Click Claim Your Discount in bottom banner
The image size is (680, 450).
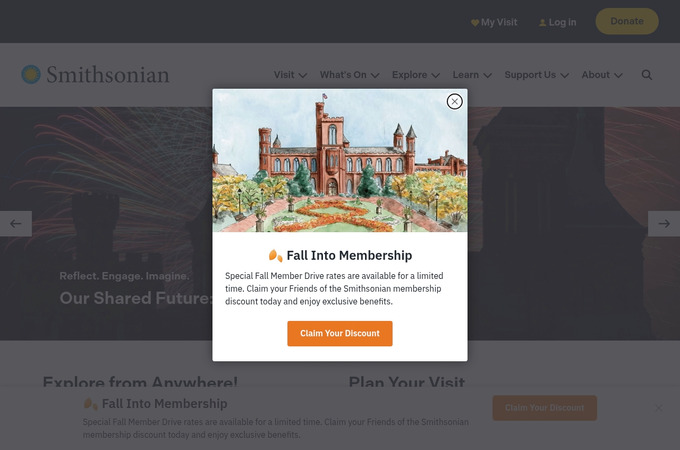(545, 408)
